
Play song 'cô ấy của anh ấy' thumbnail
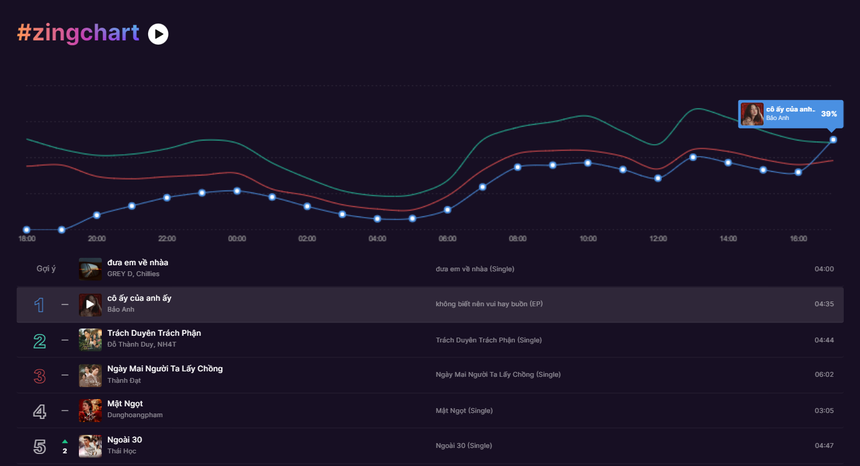(90, 304)
